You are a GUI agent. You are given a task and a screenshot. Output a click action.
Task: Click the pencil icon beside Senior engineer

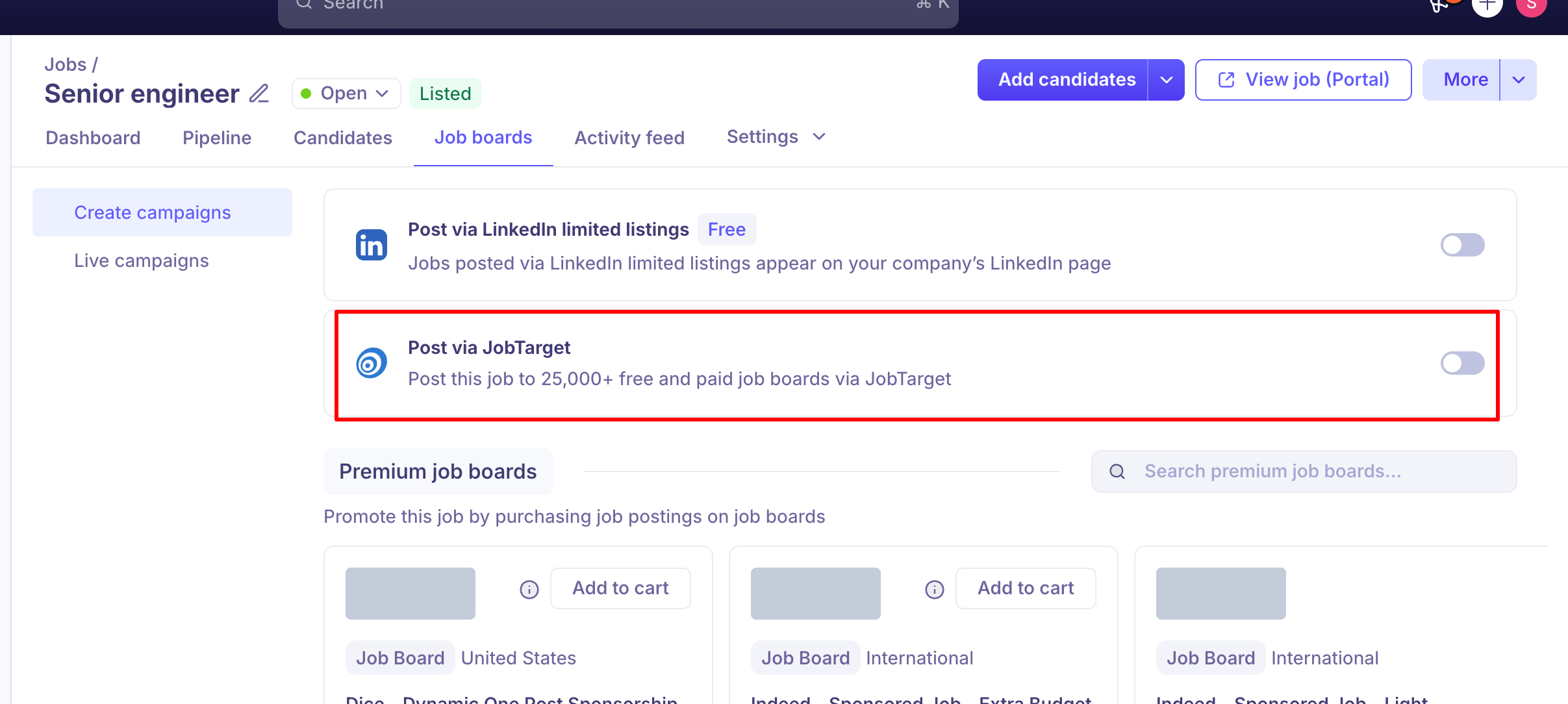coord(259,94)
